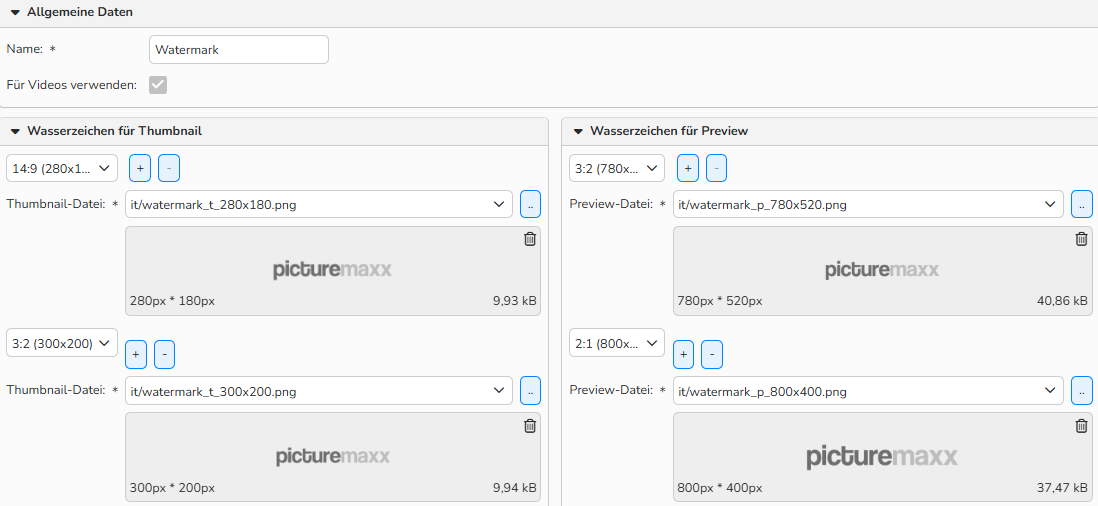The height and width of the screenshot is (506, 1098).
Task: Open file dropdown showing it/watermark_p_800x400.png
Action: pyautogui.click(x=868, y=391)
